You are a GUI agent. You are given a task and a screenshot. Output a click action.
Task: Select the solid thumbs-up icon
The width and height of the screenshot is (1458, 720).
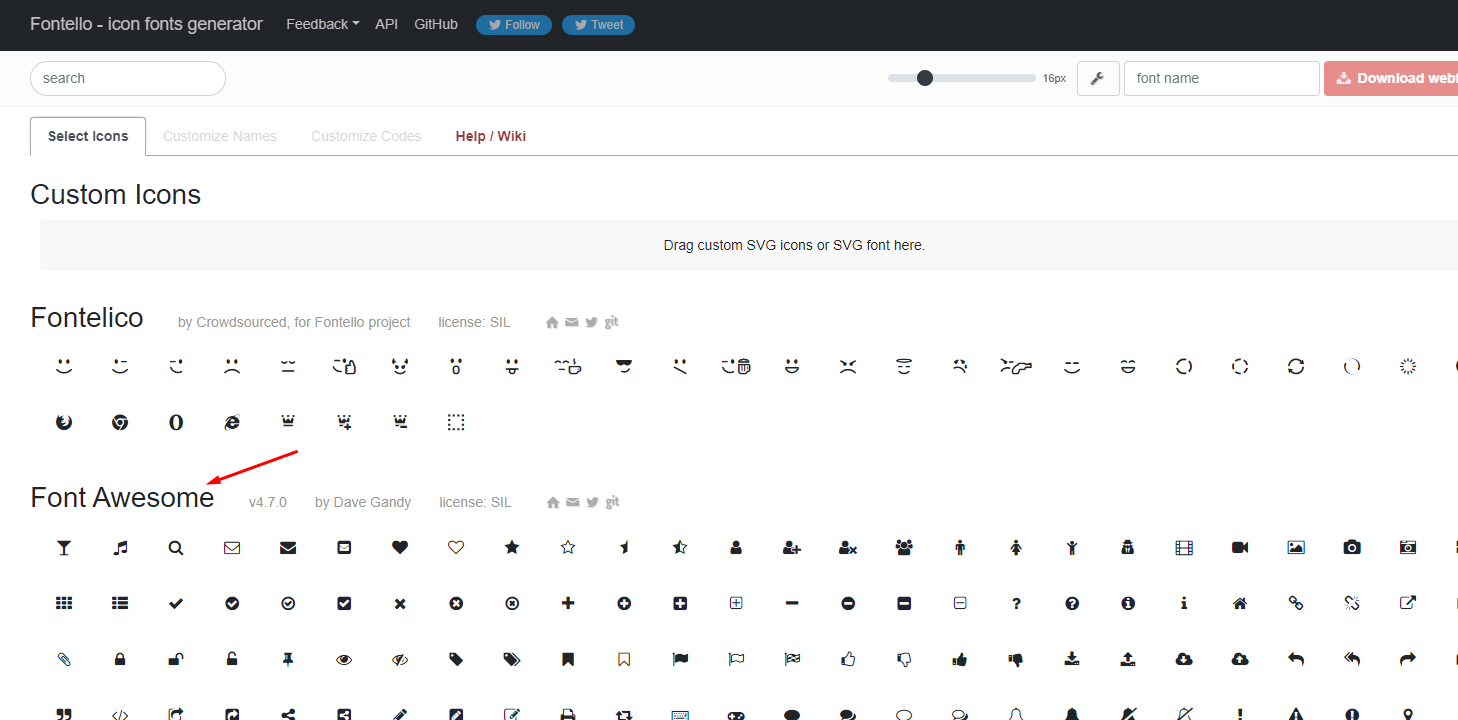(x=960, y=659)
